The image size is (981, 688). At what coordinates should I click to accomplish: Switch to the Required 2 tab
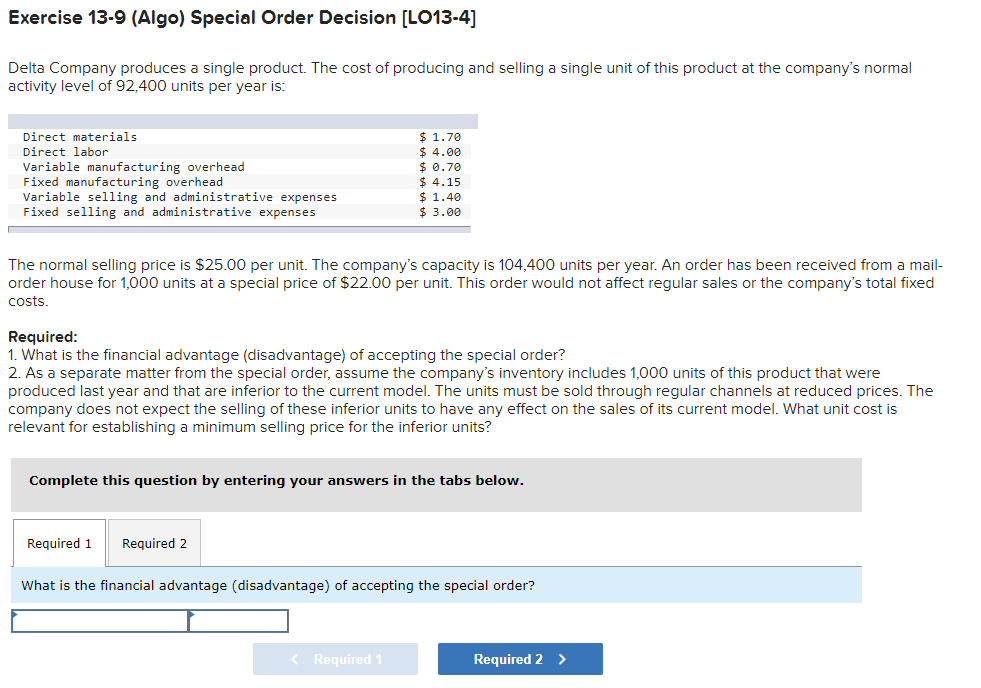pyautogui.click(x=155, y=543)
